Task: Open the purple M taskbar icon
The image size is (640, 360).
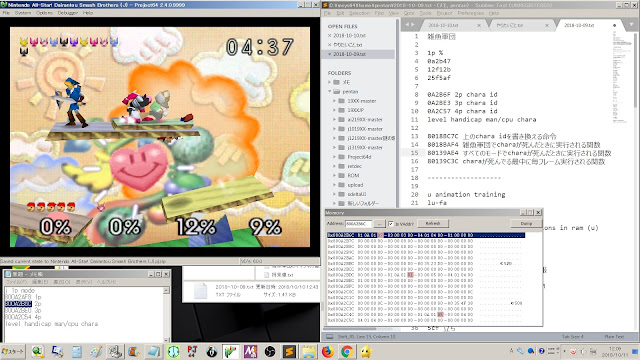Action: (x=250, y=351)
